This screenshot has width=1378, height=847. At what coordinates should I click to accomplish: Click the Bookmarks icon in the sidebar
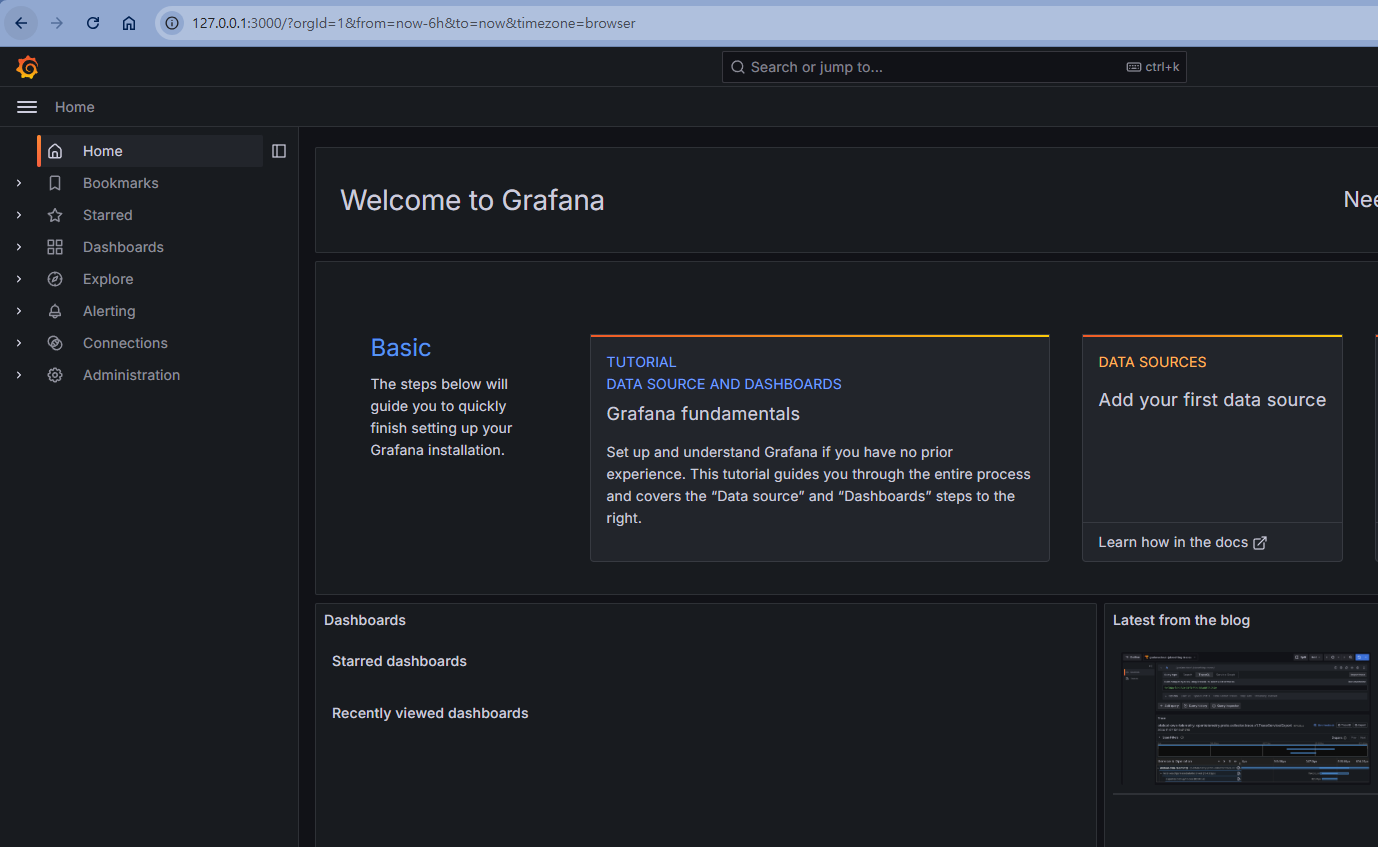pyautogui.click(x=55, y=182)
